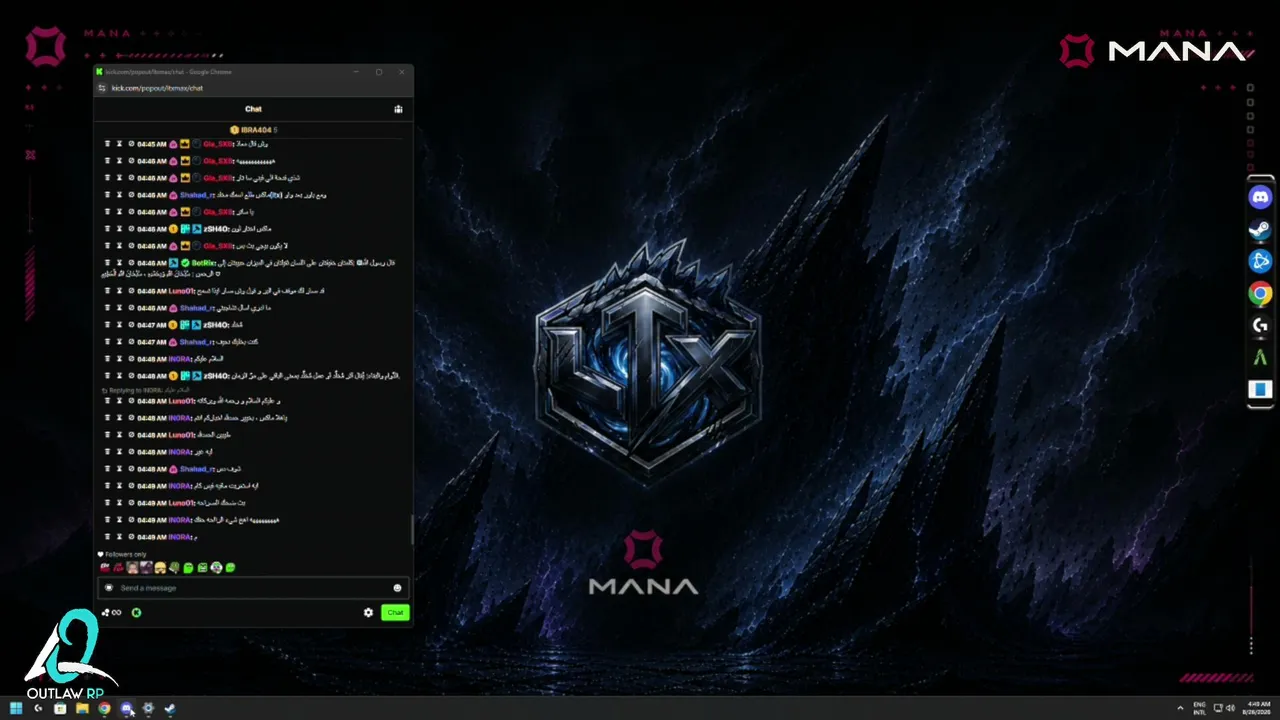Click the green Kick logo icon below the message box
1280x720 pixels.
point(137,613)
